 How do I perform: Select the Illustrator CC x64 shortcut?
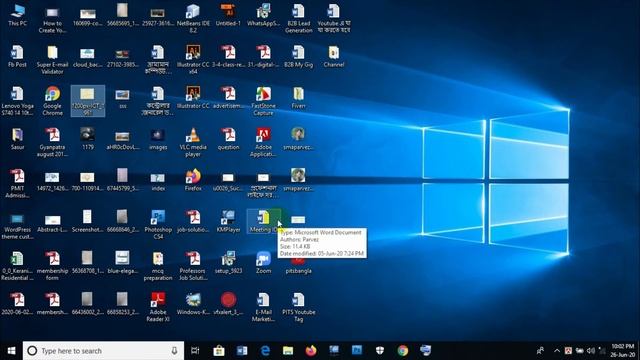[x=193, y=60]
